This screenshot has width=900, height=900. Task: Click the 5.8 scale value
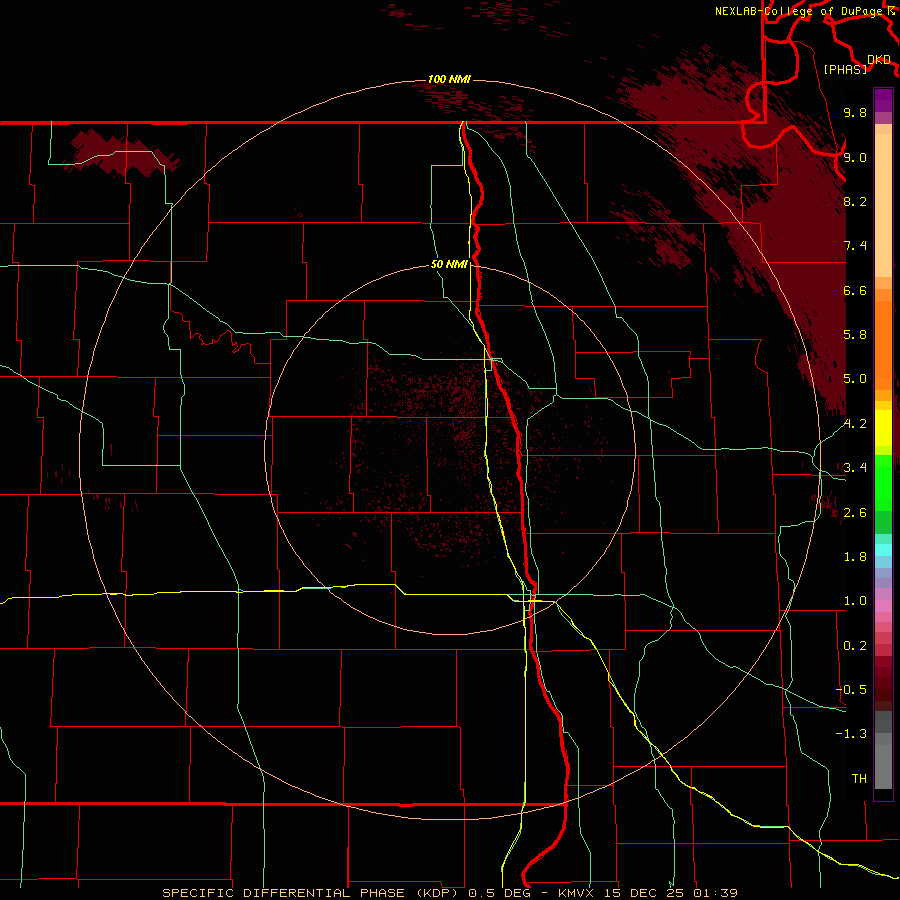coord(855,335)
